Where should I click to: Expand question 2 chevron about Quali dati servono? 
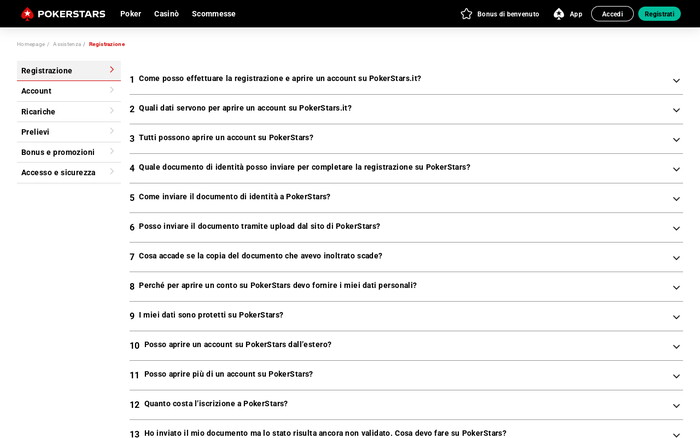pyautogui.click(x=676, y=110)
